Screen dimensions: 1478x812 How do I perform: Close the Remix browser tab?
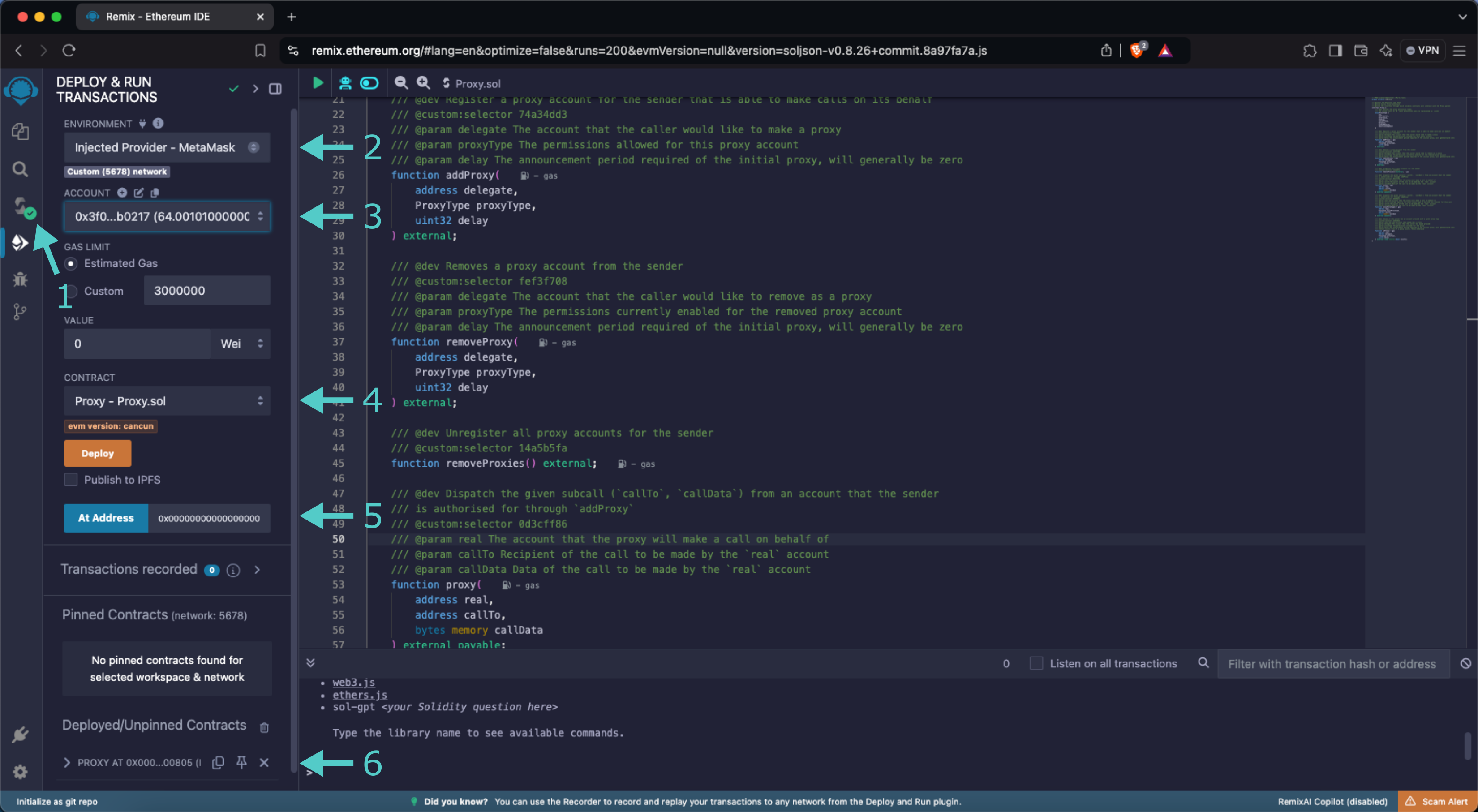coord(260,17)
